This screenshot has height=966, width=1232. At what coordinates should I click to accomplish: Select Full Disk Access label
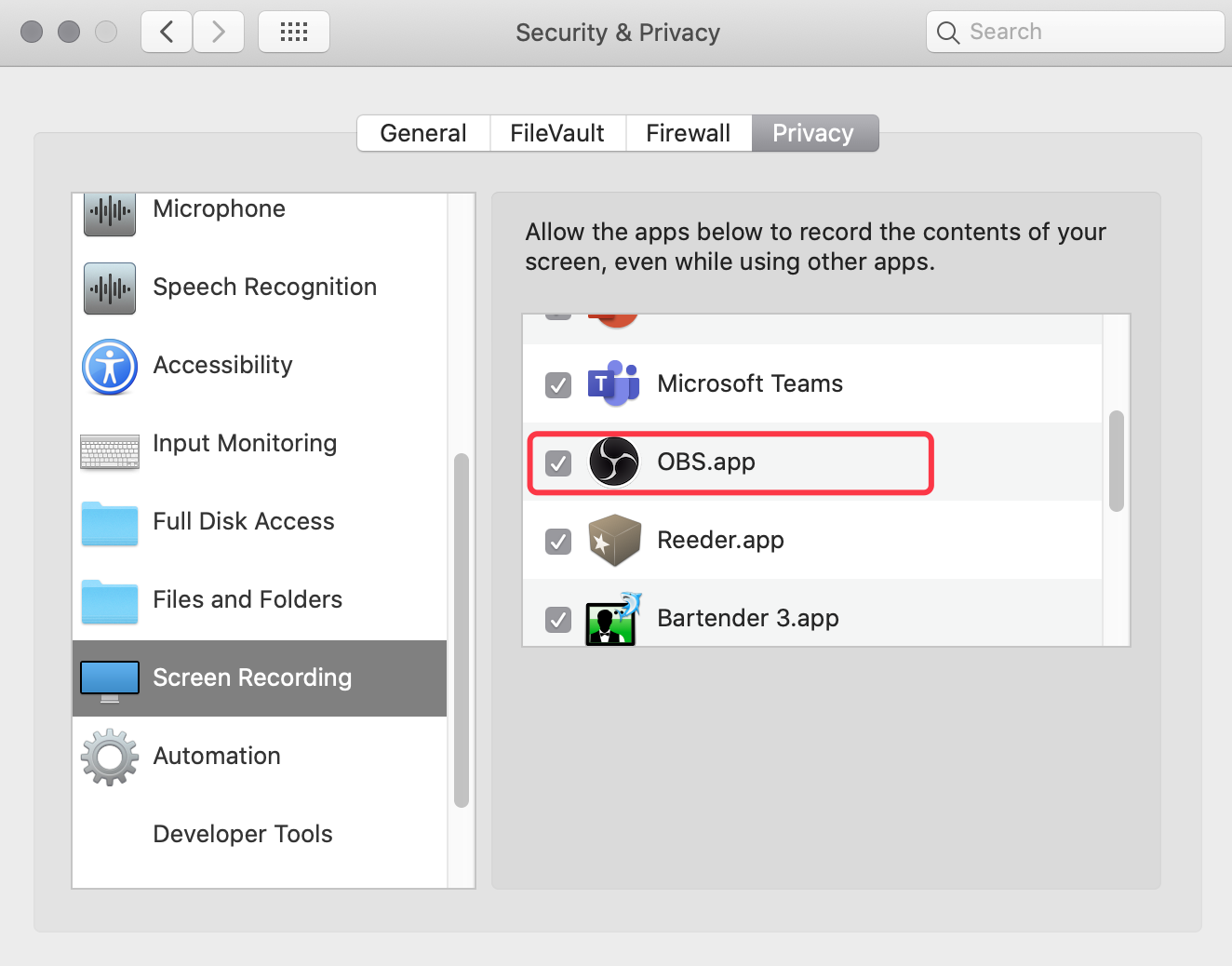click(x=243, y=521)
